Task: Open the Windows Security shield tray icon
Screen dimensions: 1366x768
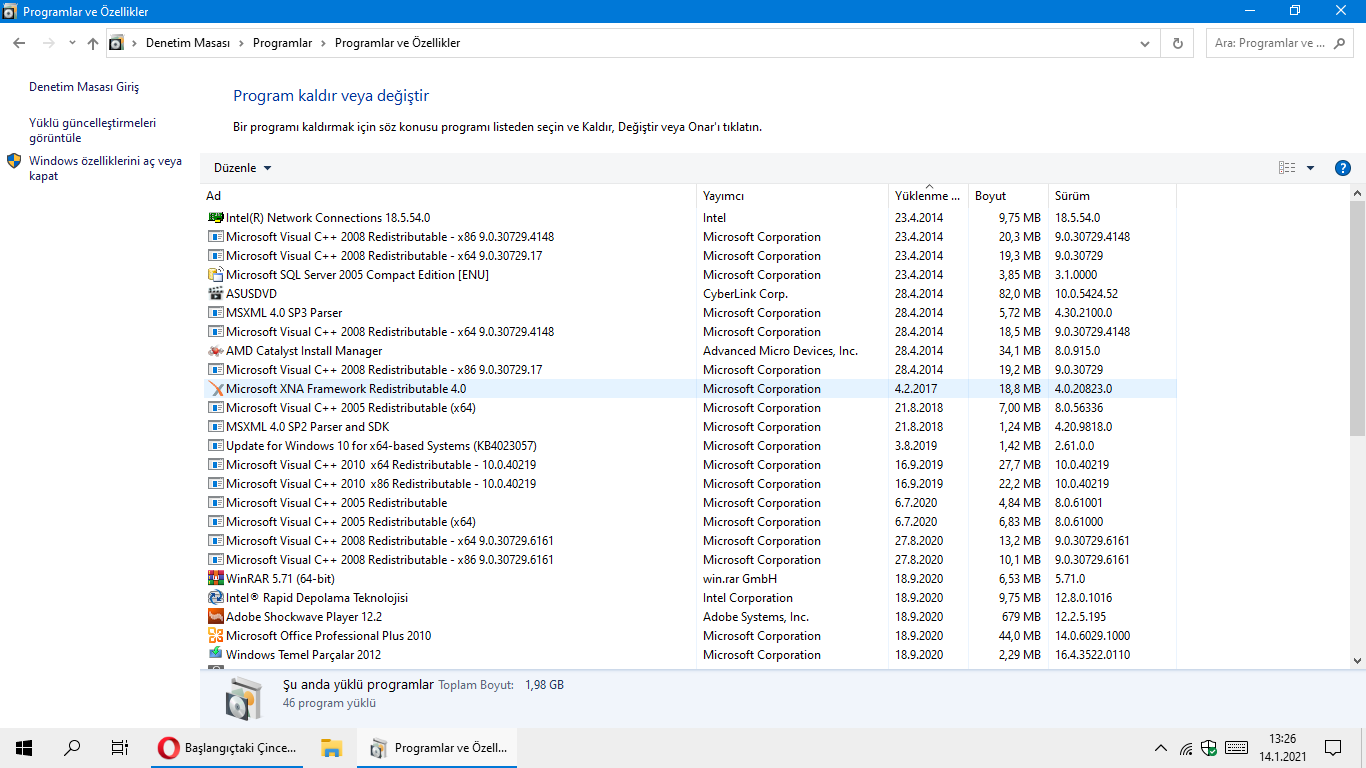Action: click(1209, 747)
